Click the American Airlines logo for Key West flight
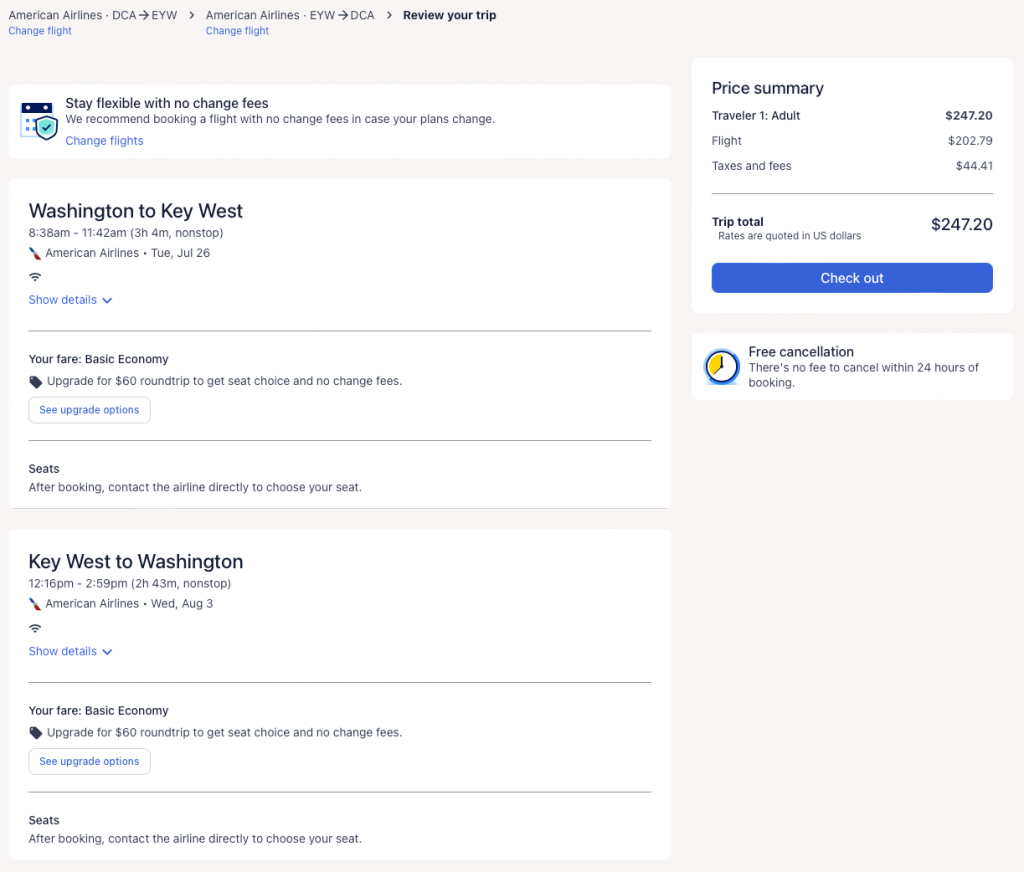Image resolution: width=1024 pixels, height=872 pixels. tap(35, 604)
